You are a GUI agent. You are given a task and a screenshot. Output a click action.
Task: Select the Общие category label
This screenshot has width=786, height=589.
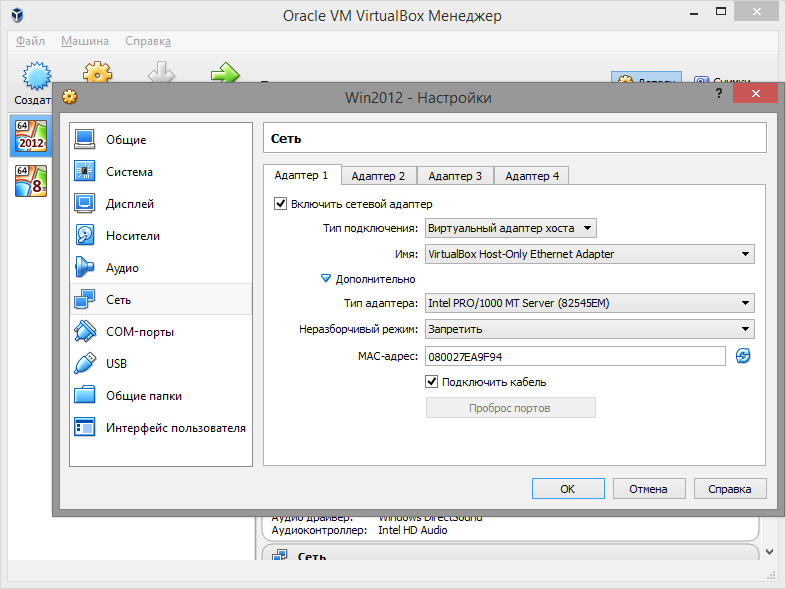[x=126, y=140]
